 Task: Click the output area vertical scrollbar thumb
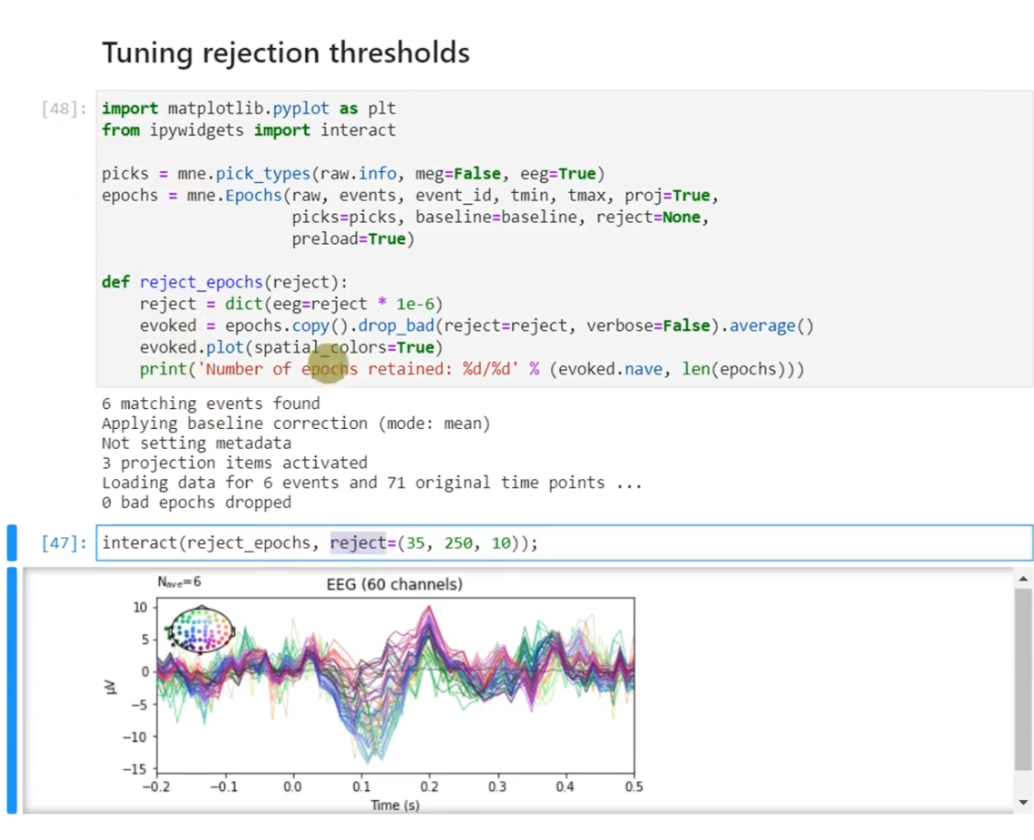(x=1022, y=680)
